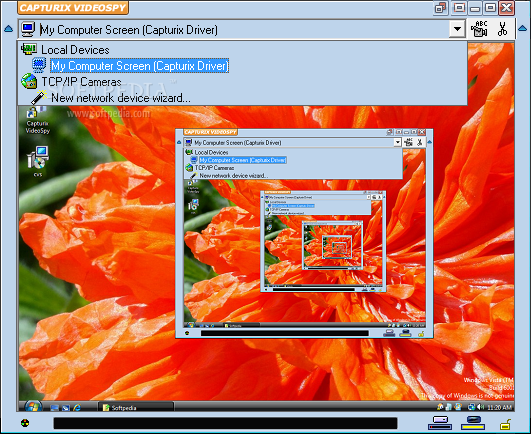
Task: Click the left blue arrow in the nested preview window
Action: click(179, 142)
